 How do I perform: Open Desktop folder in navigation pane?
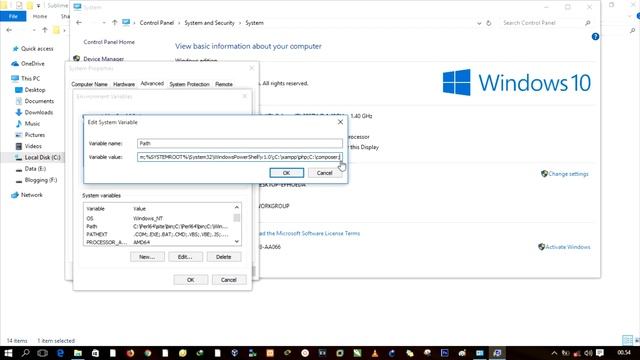tap(35, 90)
